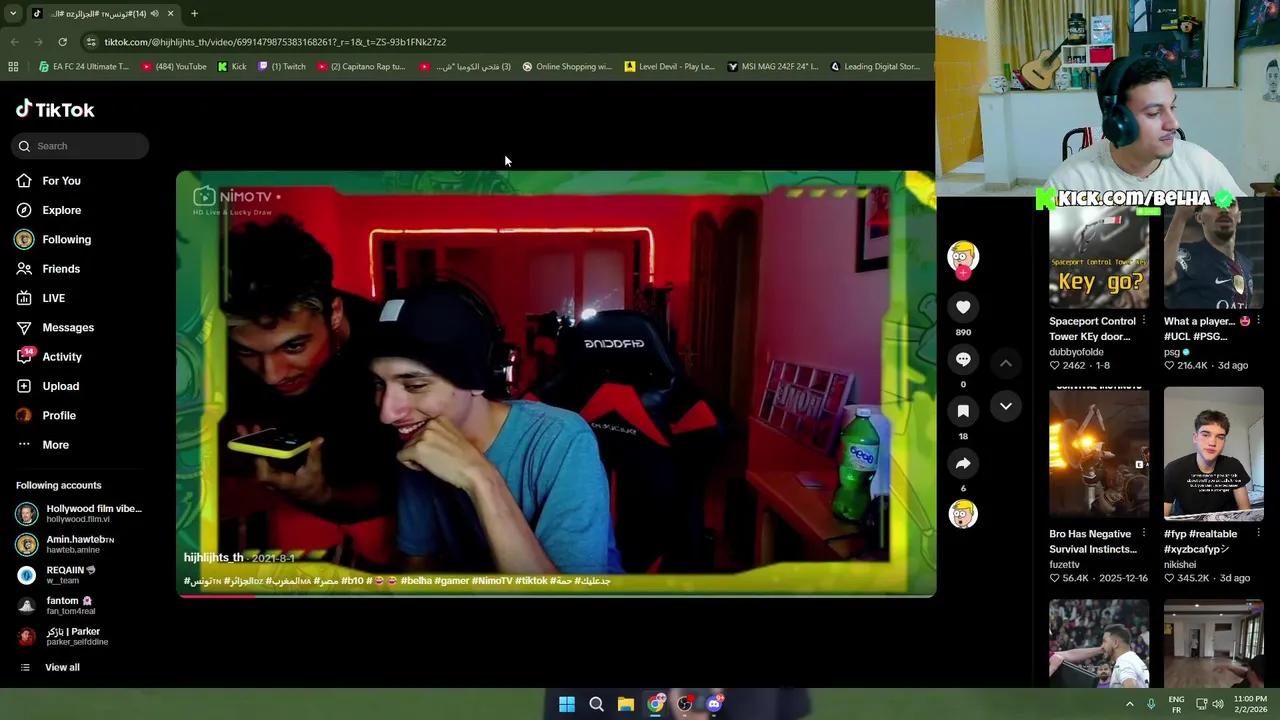Reload the TikTok page
1280x720 pixels.
[x=62, y=42]
